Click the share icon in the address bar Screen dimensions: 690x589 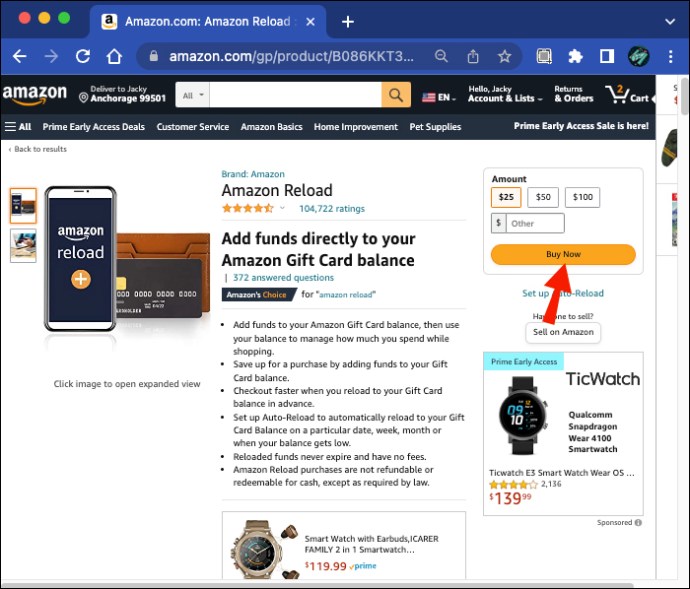(x=473, y=56)
